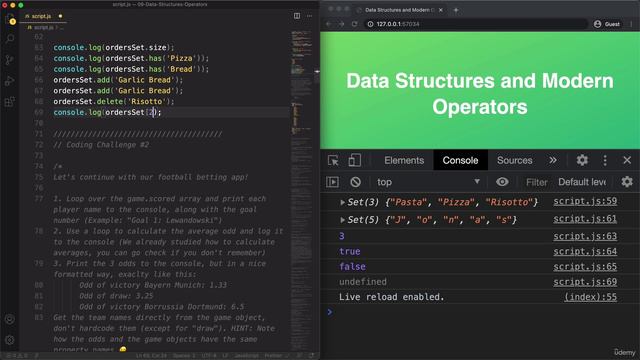Open the Search view in VS Code sidebar
The width and height of the screenshot is (640, 360).
click(x=10, y=39)
